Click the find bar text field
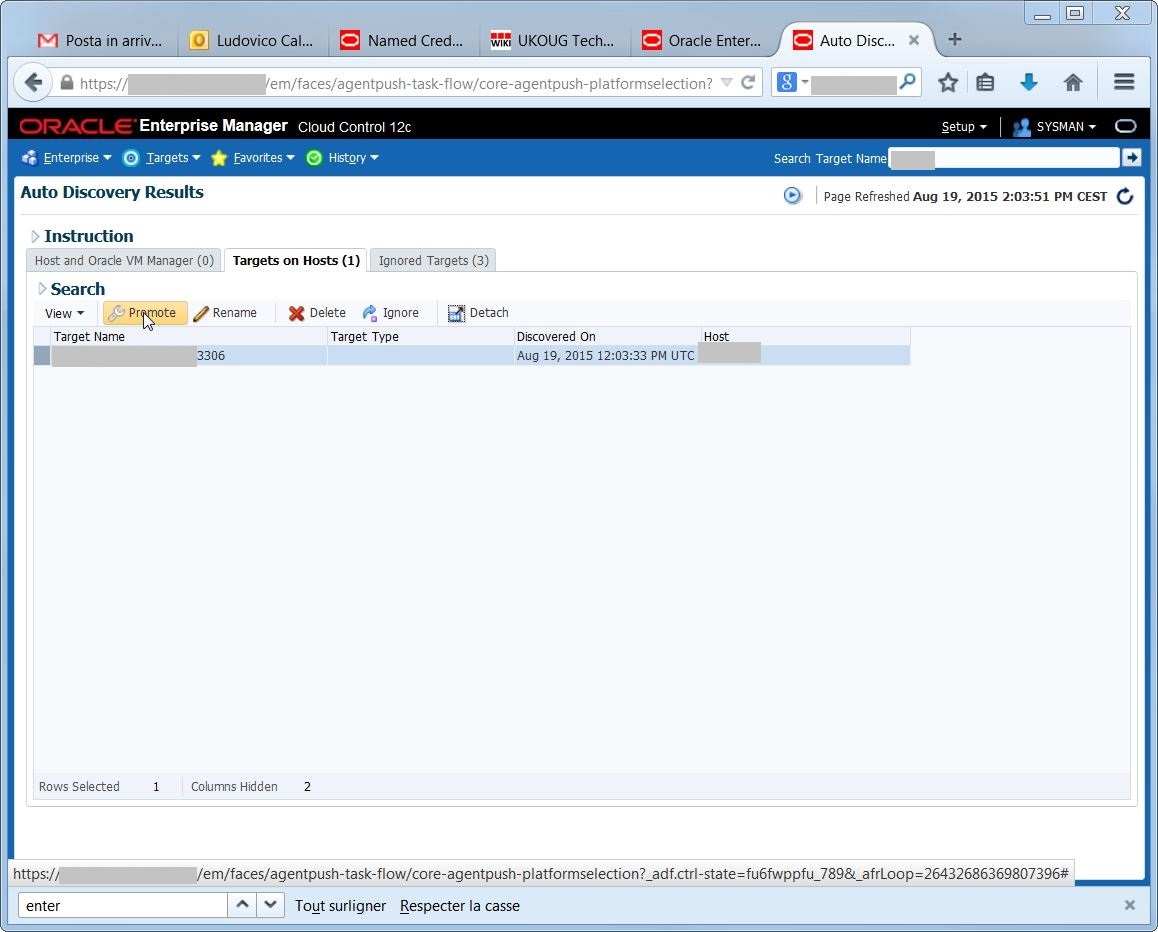 123,905
